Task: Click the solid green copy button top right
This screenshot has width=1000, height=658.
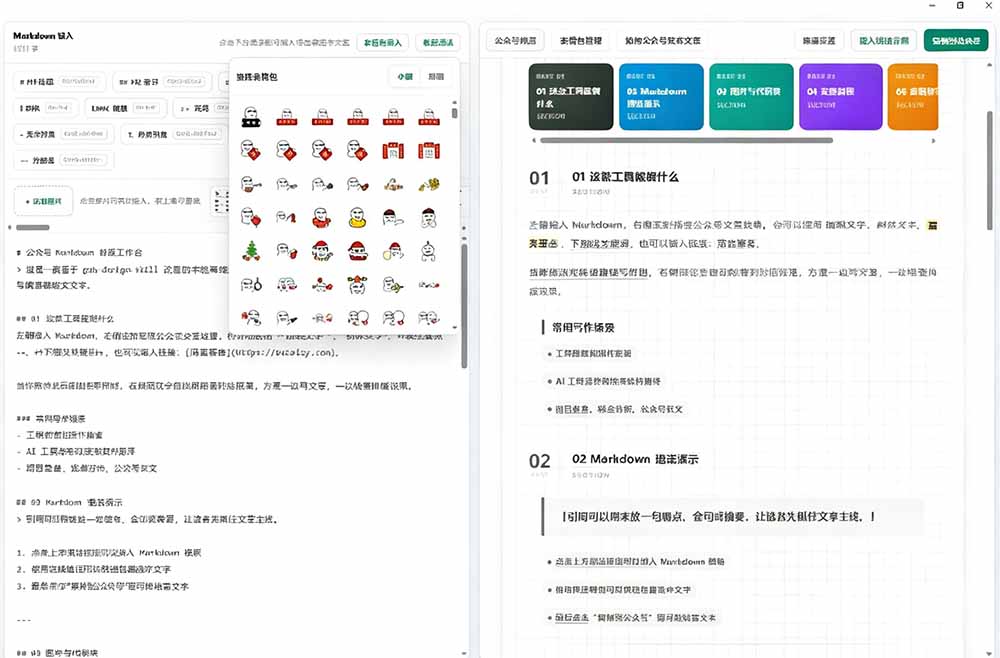Action: pyautogui.click(x=956, y=40)
